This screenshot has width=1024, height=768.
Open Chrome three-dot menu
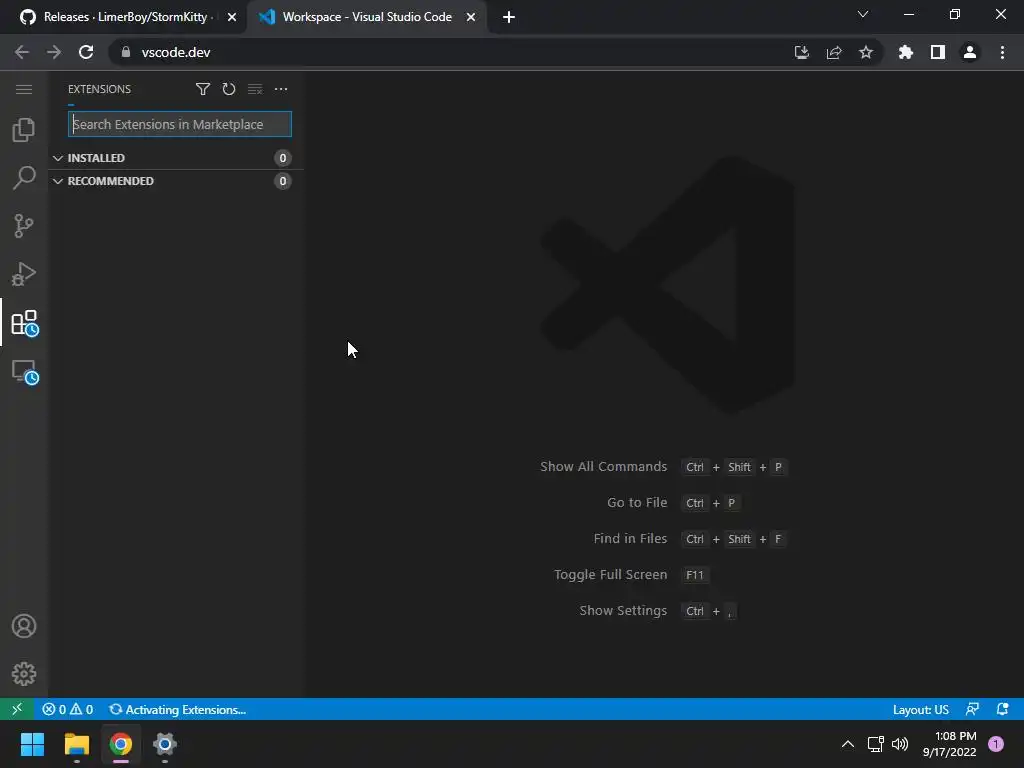coord(1002,52)
